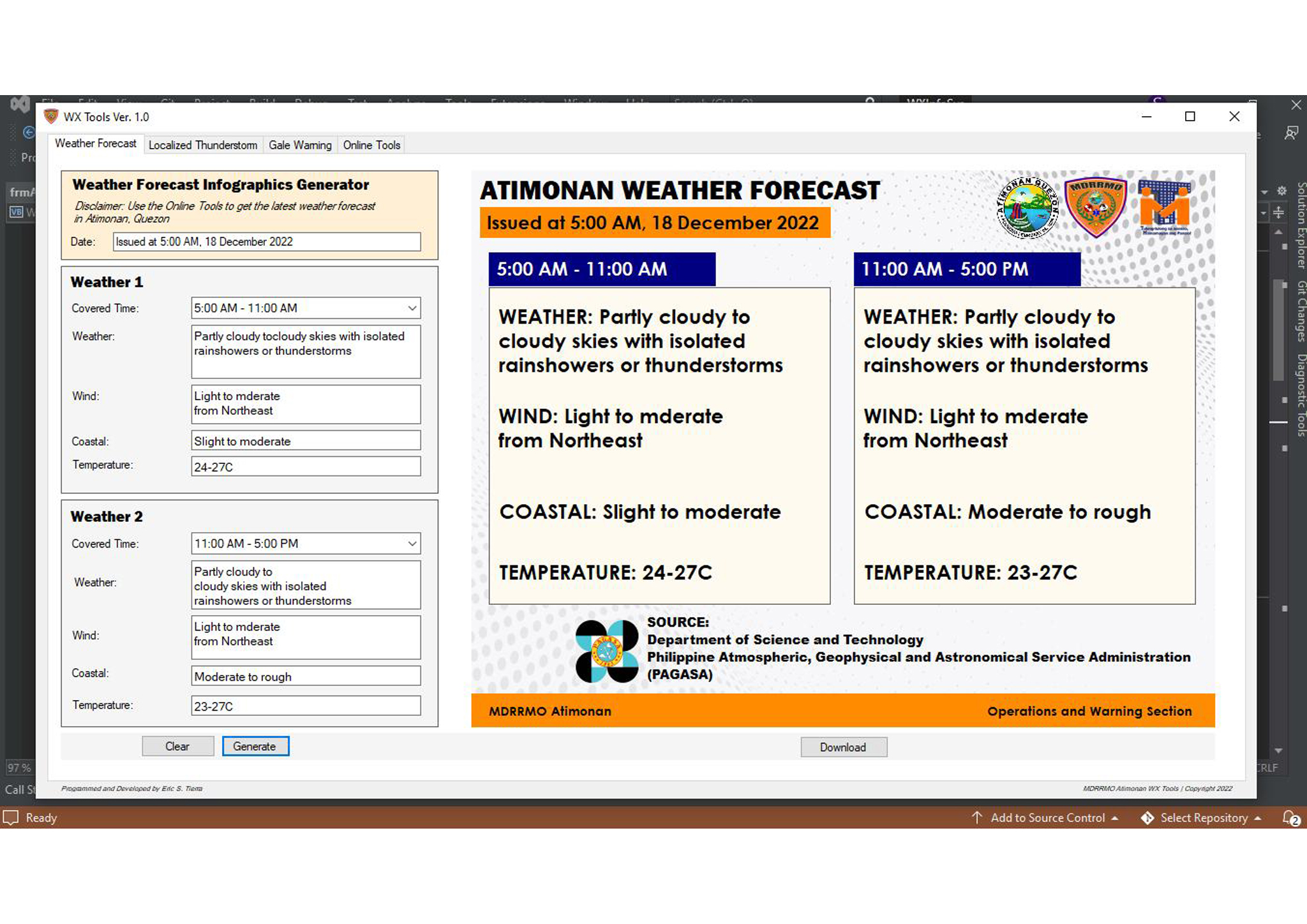Select the Online Tools tab
This screenshot has height=924, width=1307.
pyautogui.click(x=371, y=145)
